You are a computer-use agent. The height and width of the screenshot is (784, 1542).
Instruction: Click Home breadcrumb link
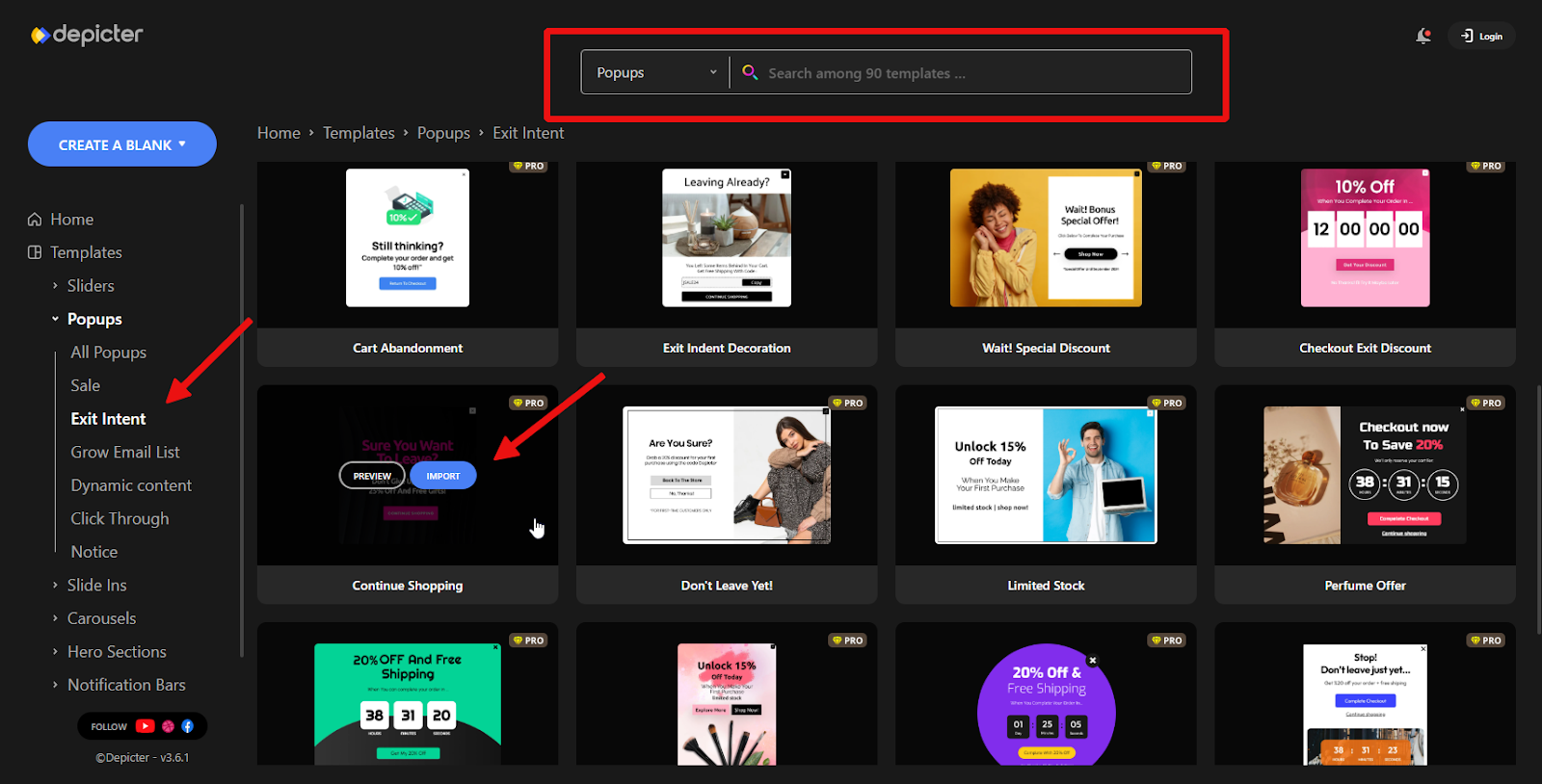point(279,133)
